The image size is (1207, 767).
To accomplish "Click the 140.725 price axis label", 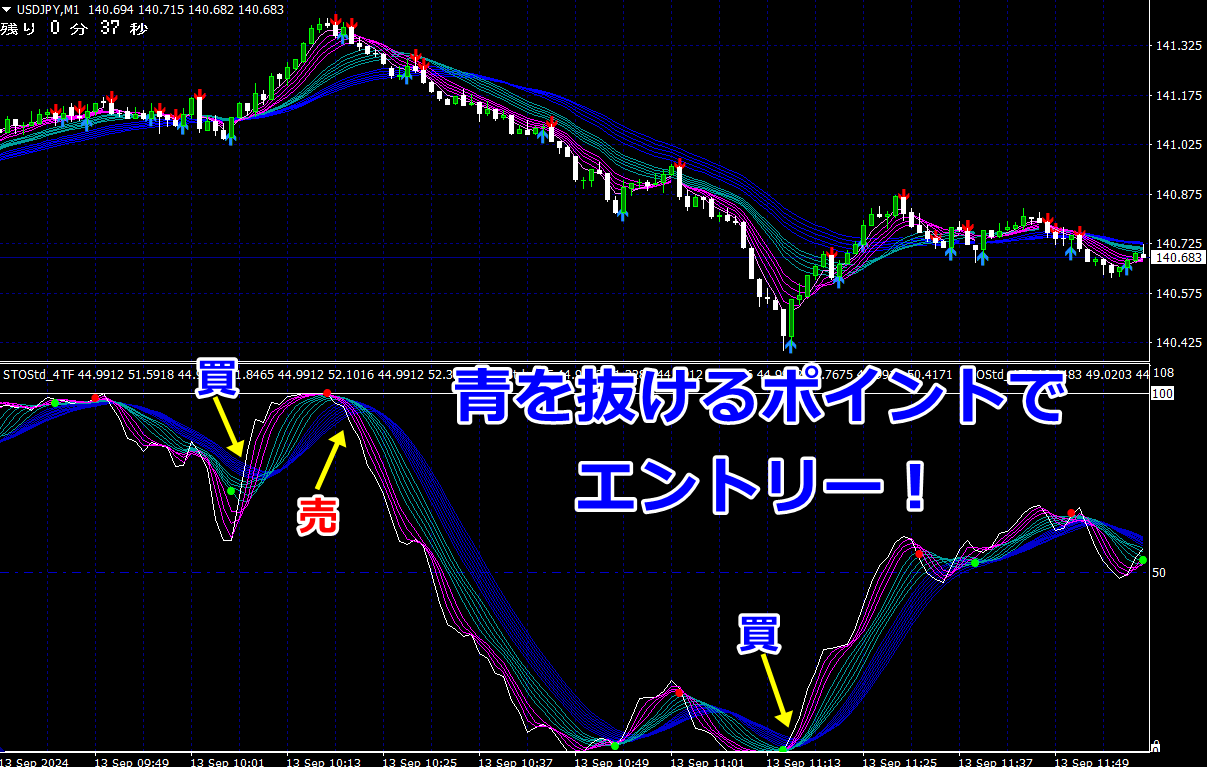I will click(x=1177, y=244).
